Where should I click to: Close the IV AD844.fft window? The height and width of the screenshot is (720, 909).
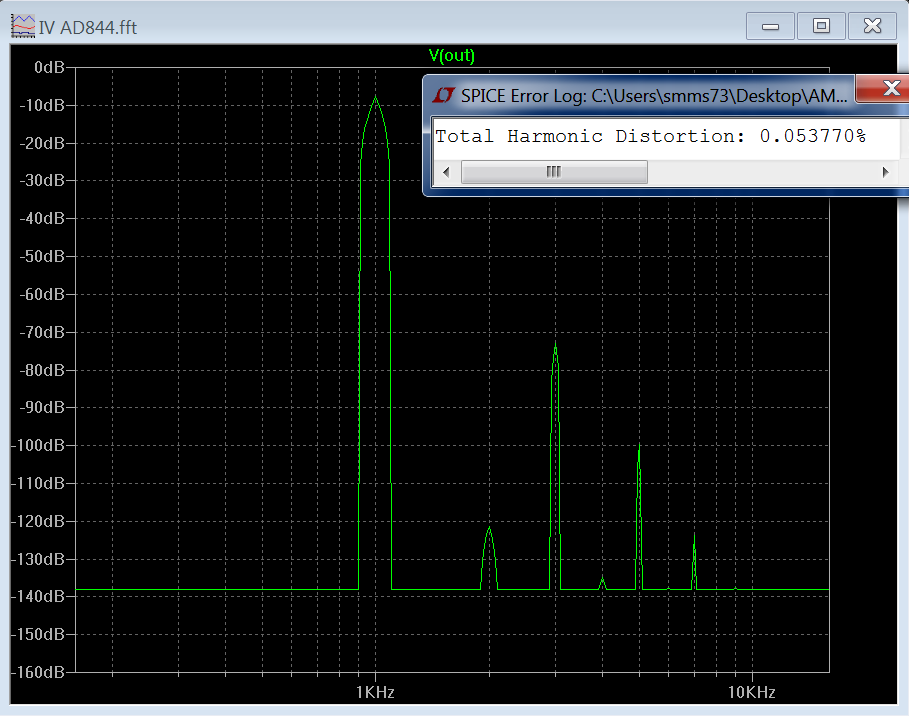click(872, 26)
